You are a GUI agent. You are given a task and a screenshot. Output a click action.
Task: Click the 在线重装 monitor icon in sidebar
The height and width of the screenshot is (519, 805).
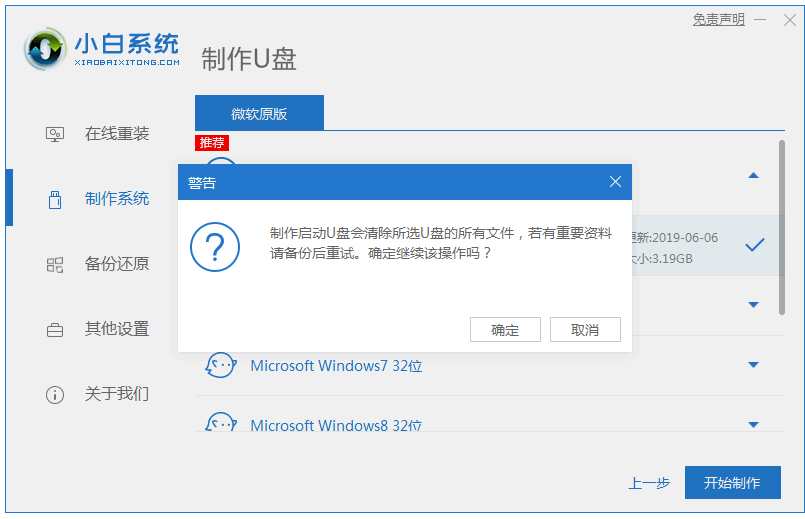55,134
